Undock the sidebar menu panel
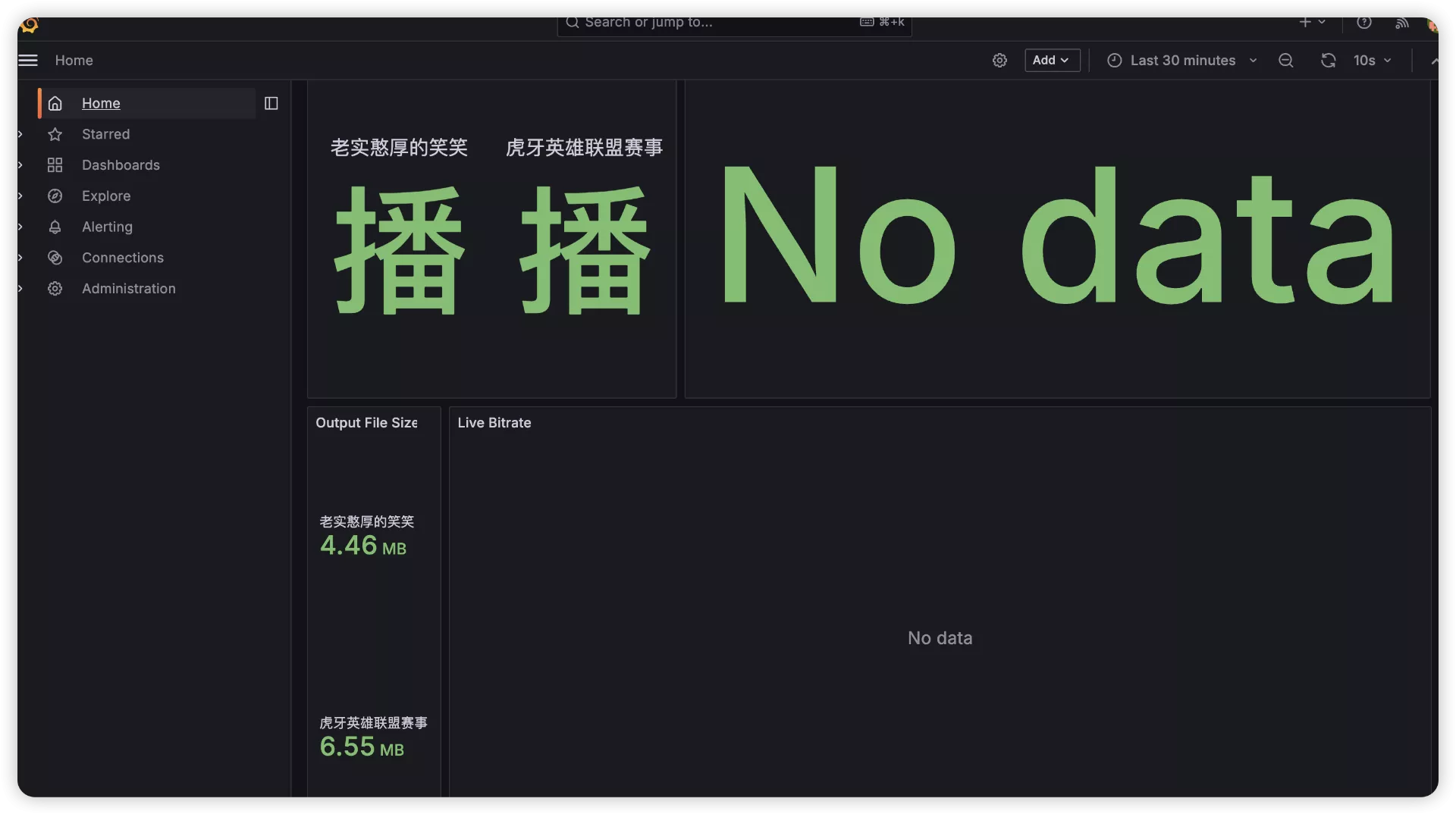This screenshot has height=814, width=1456. (x=271, y=104)
